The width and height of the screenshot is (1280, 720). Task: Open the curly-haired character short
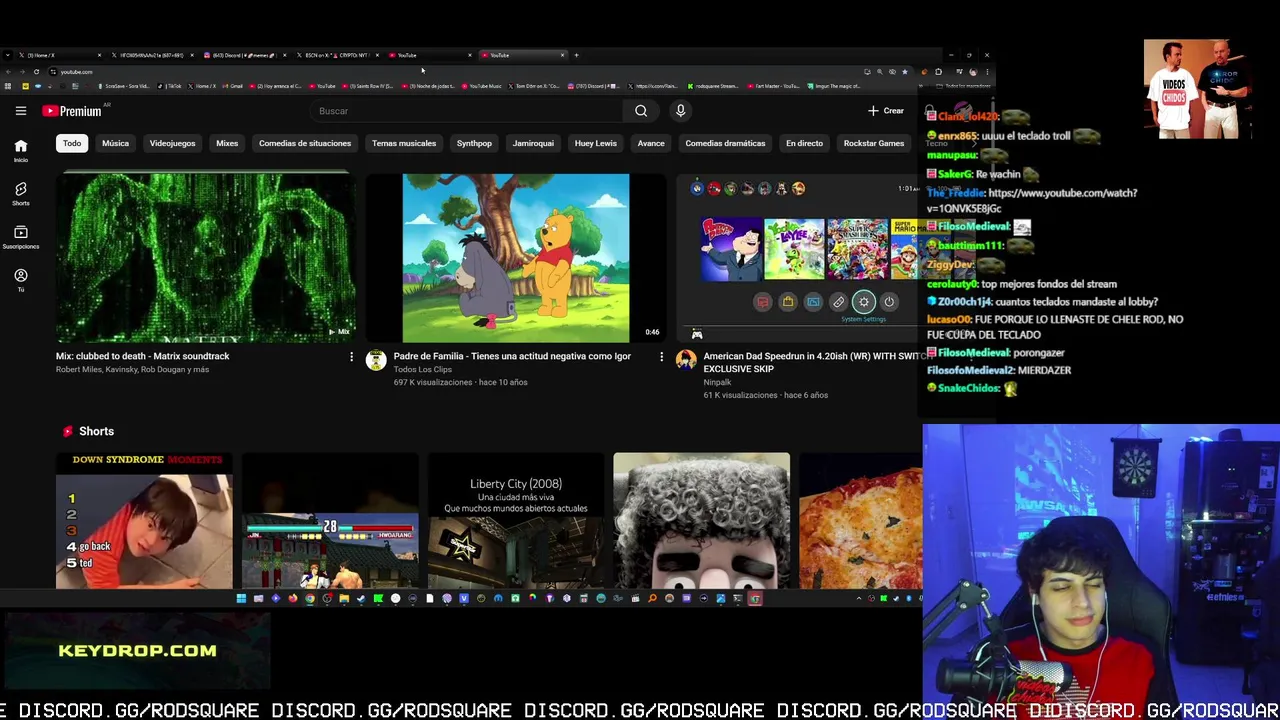click(x=701, y=521)
